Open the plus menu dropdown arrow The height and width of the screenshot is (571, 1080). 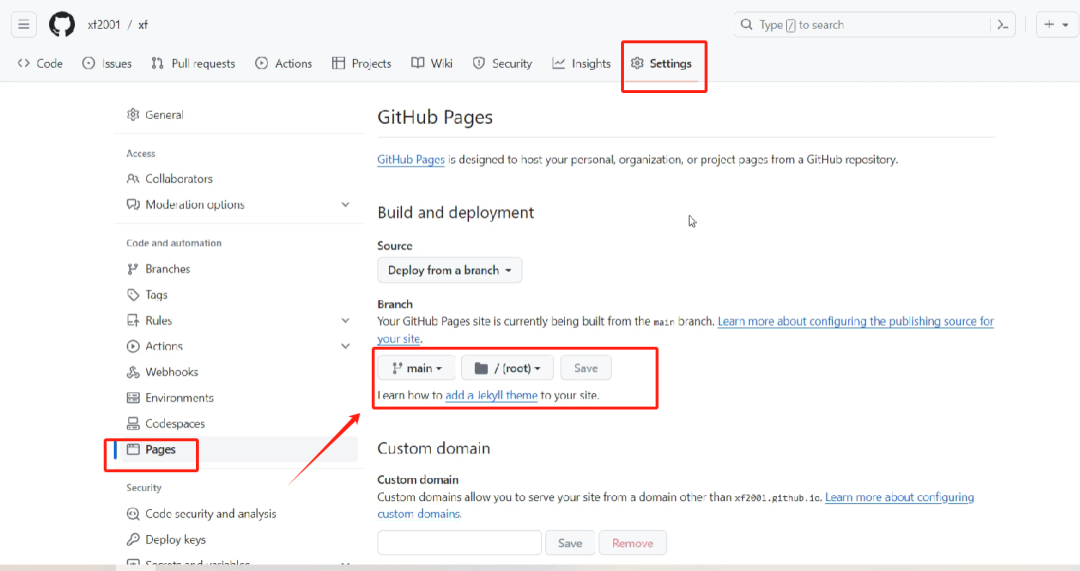[1066, 25]
